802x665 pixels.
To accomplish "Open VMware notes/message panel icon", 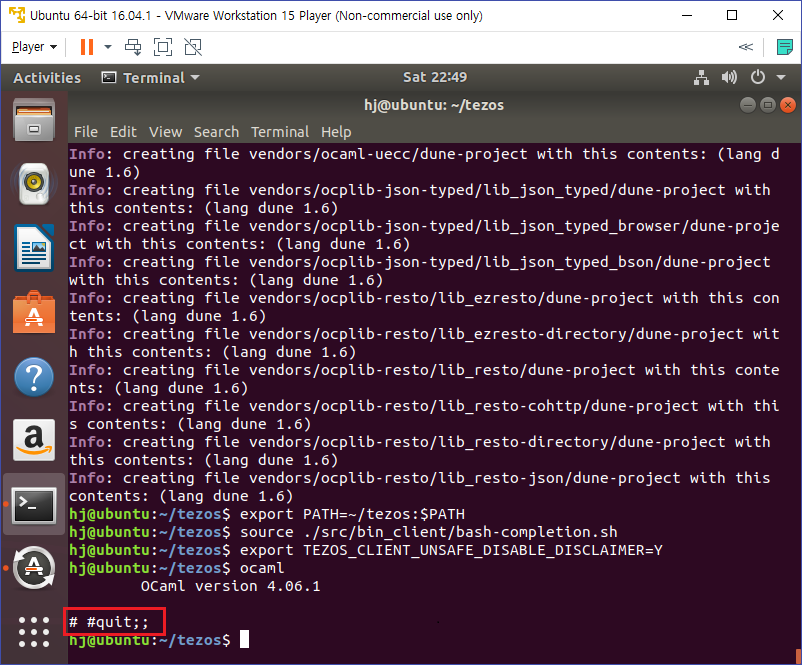I will pyautogui.click(x=784, y=47).
